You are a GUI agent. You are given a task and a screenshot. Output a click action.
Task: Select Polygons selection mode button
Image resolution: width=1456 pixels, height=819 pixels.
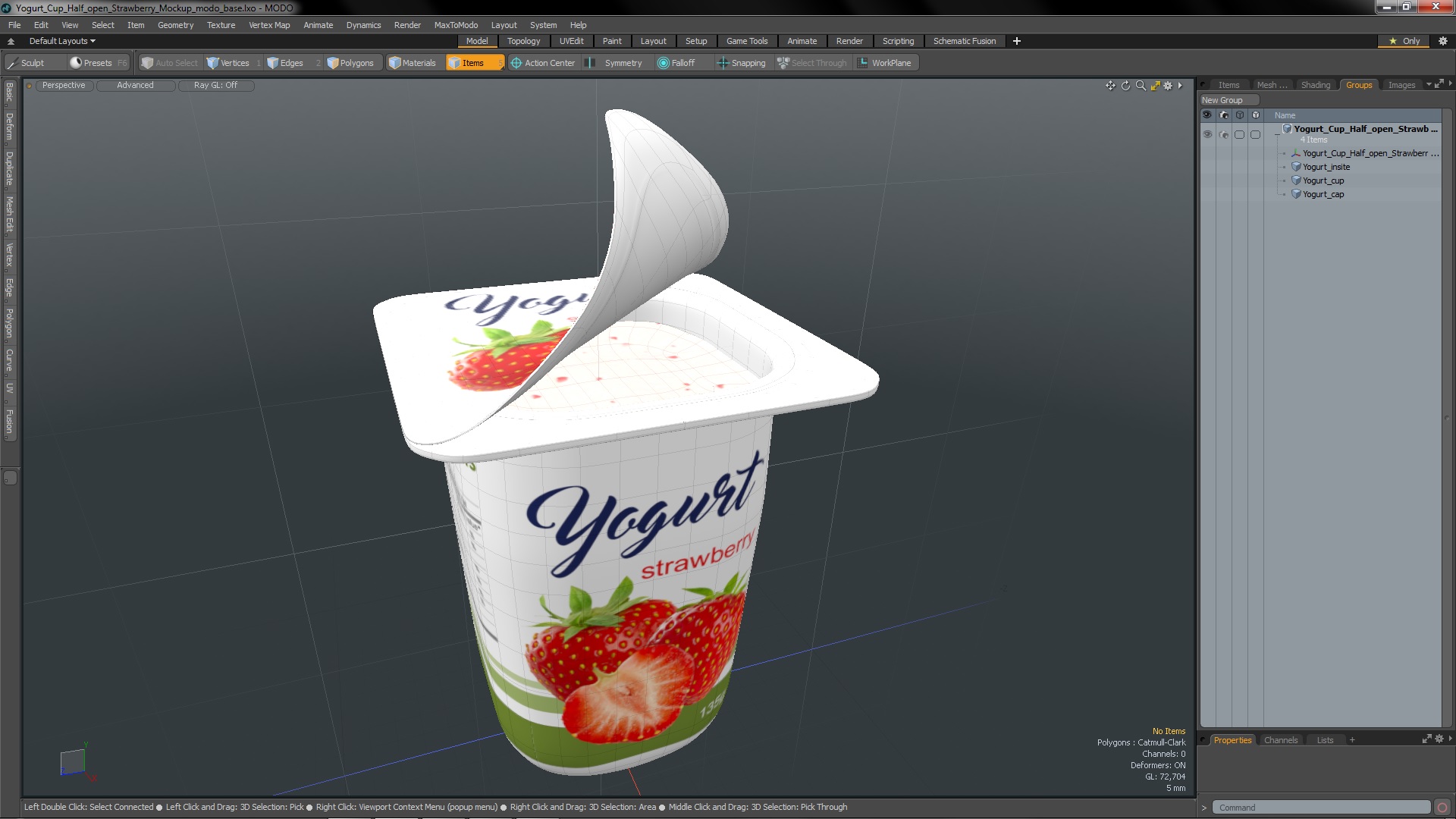350,63
